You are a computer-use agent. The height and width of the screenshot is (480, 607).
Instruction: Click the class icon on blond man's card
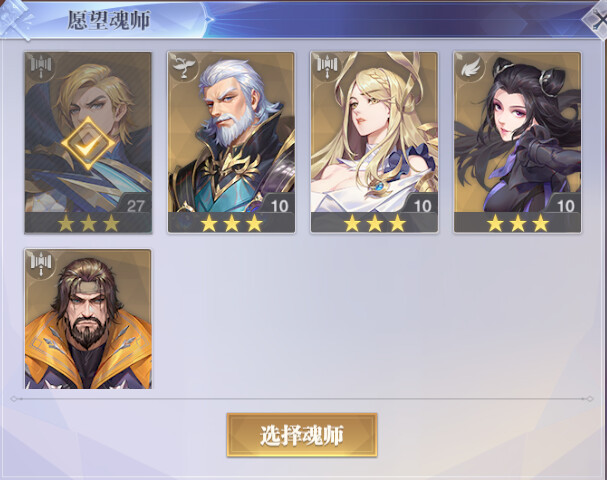[41, 68]
